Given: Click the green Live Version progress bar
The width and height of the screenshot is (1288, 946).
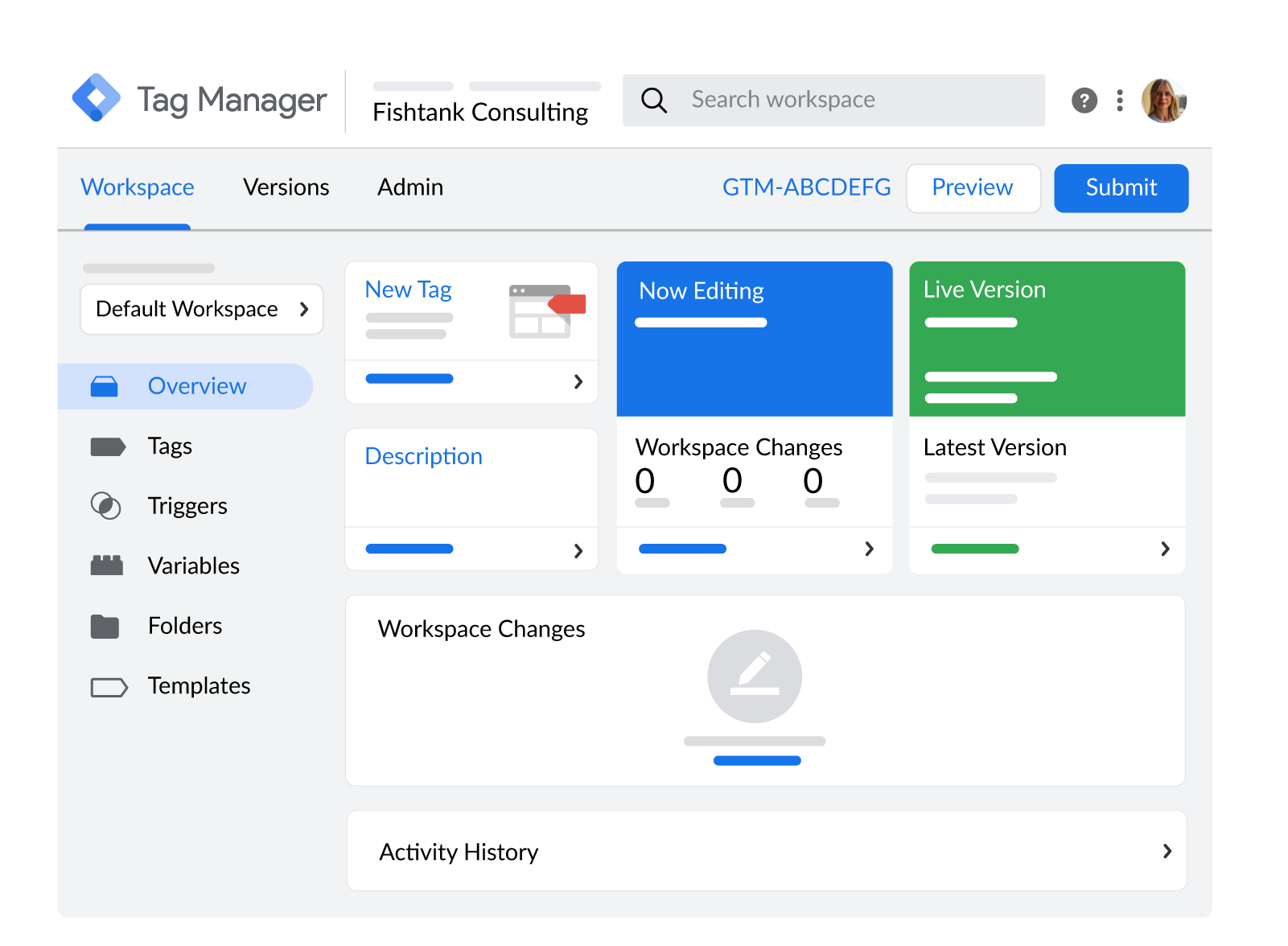Looking at the screenshot, I should pos(974,549).
